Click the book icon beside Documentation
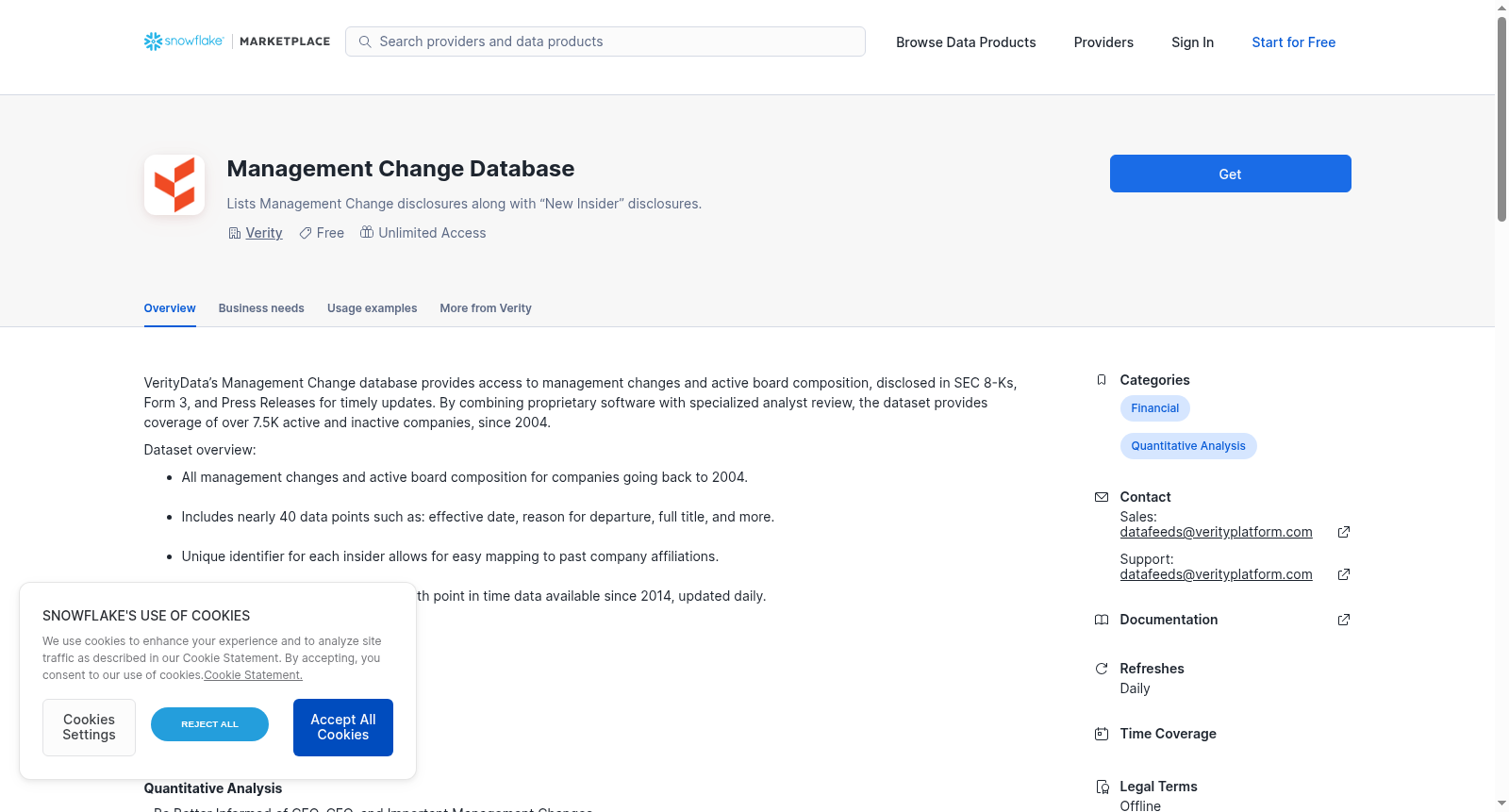 click(1102, 620)
